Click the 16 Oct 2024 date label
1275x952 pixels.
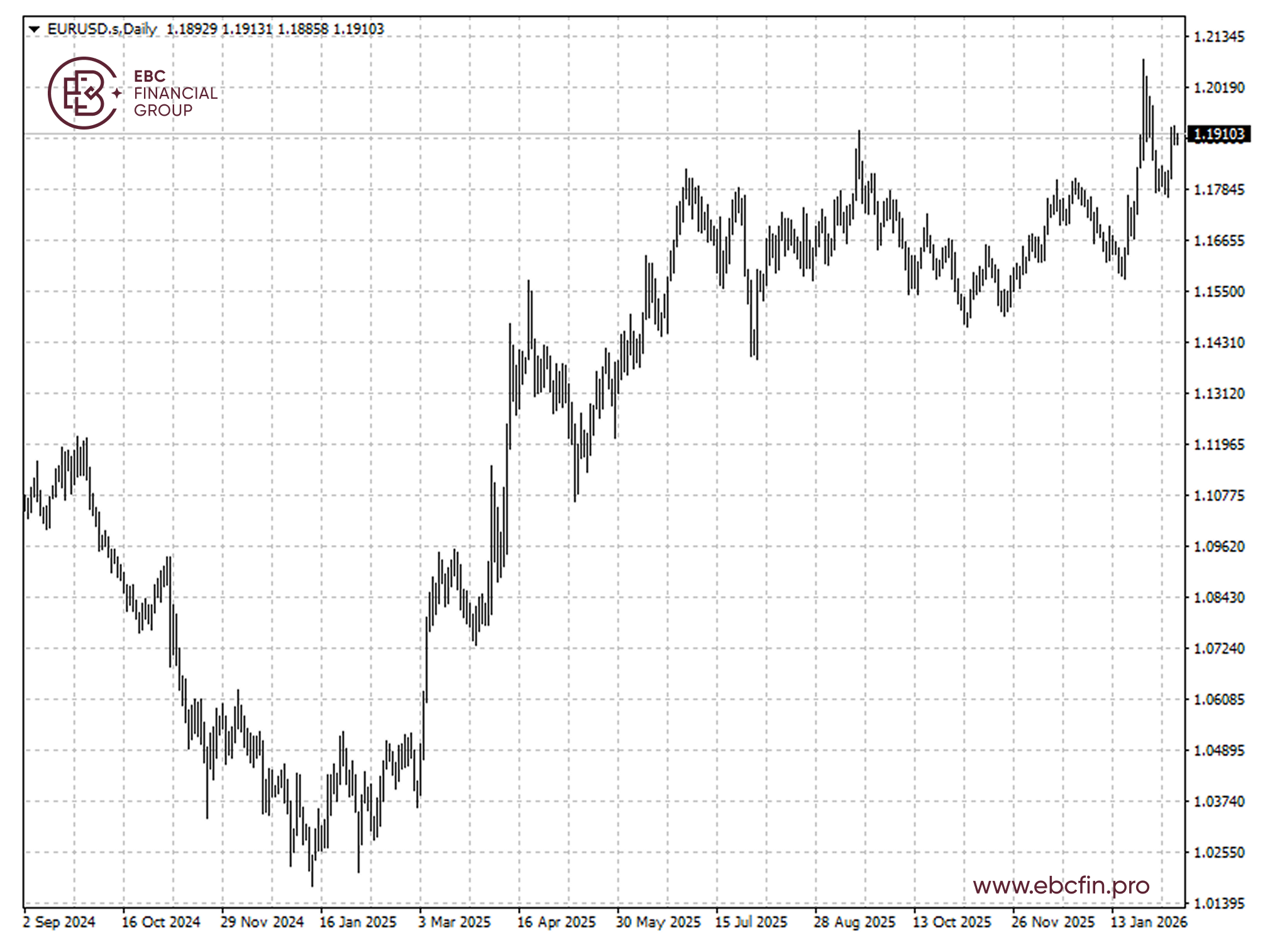(x=160, y=922)
